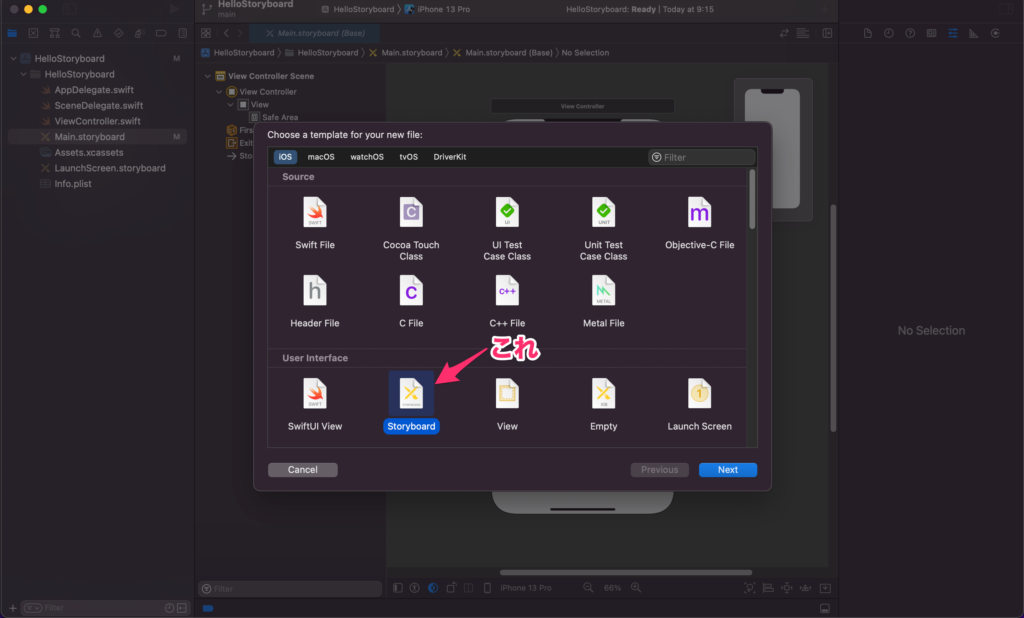Image resolution: width=1024 pixels, height=618 pixels.
Task: Select the SwiftUI View template
Action: tap(315, 394)
